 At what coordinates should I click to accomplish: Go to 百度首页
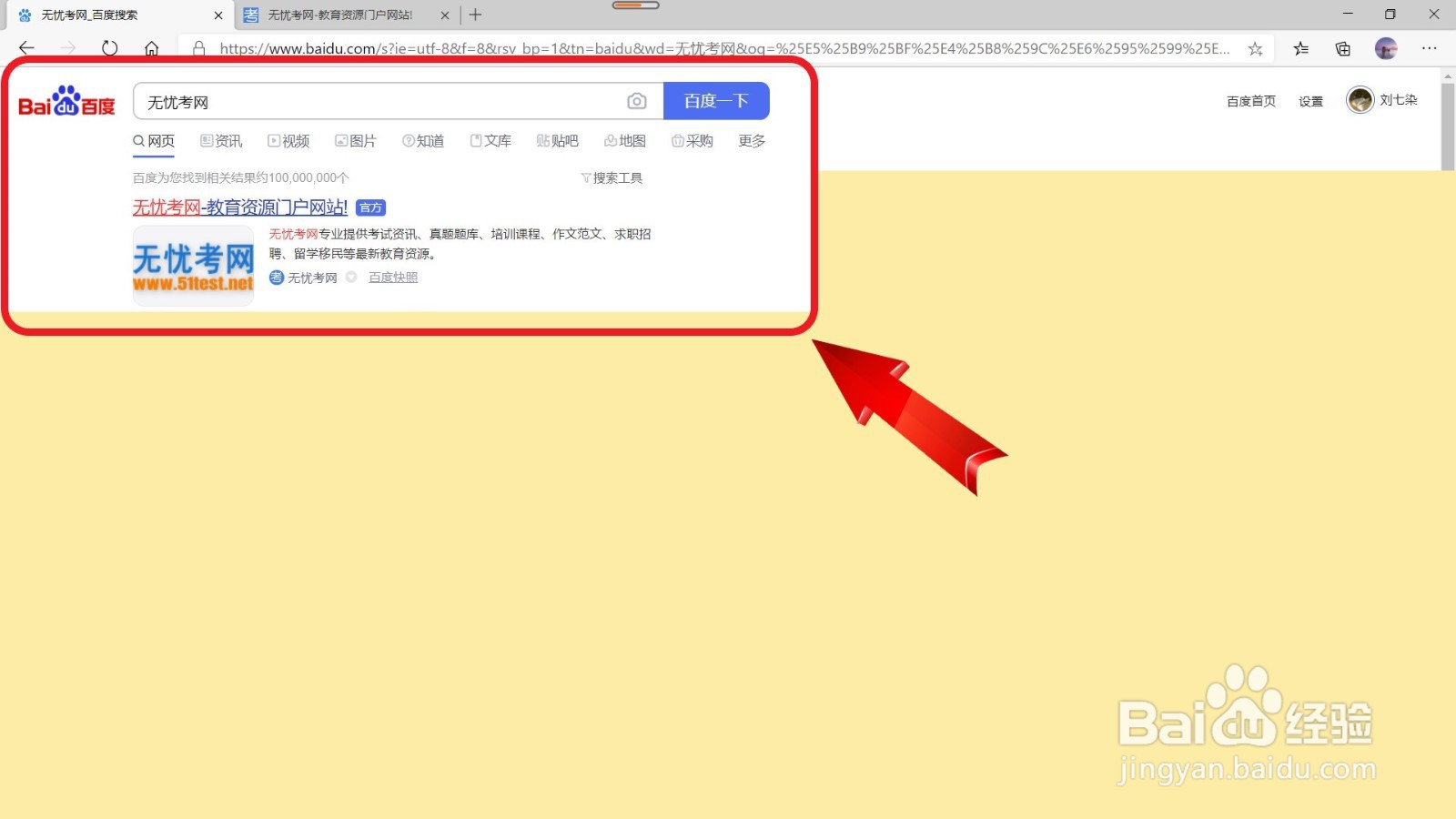(1251, 101)
